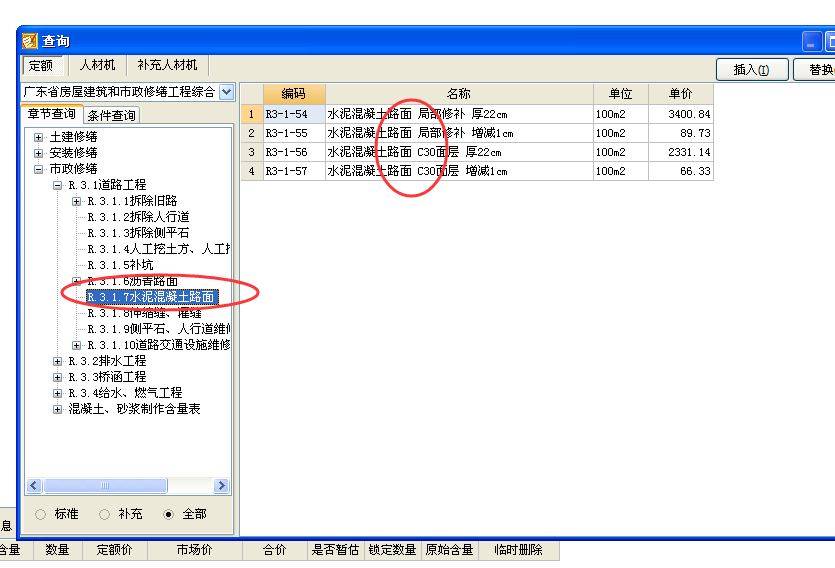835x568 pixels.
Task: Click the tree scroll left arrow
Action: click(x=34, y=485)
